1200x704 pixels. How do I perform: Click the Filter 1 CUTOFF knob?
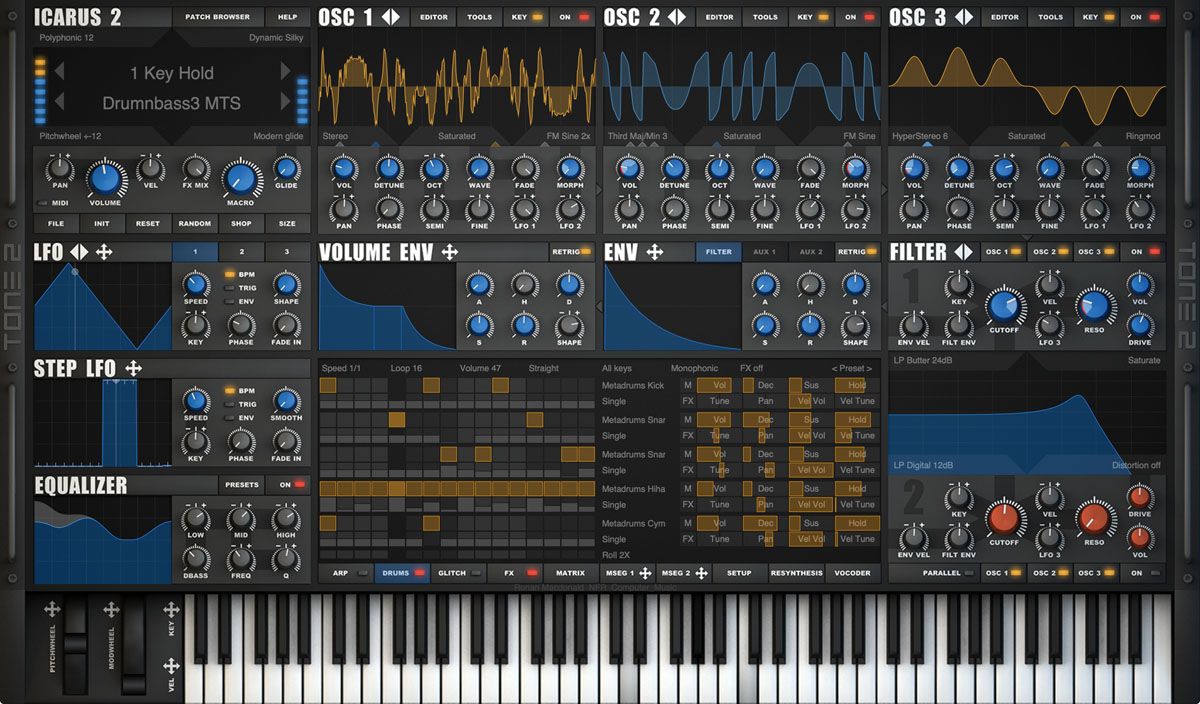point(1004,306)
